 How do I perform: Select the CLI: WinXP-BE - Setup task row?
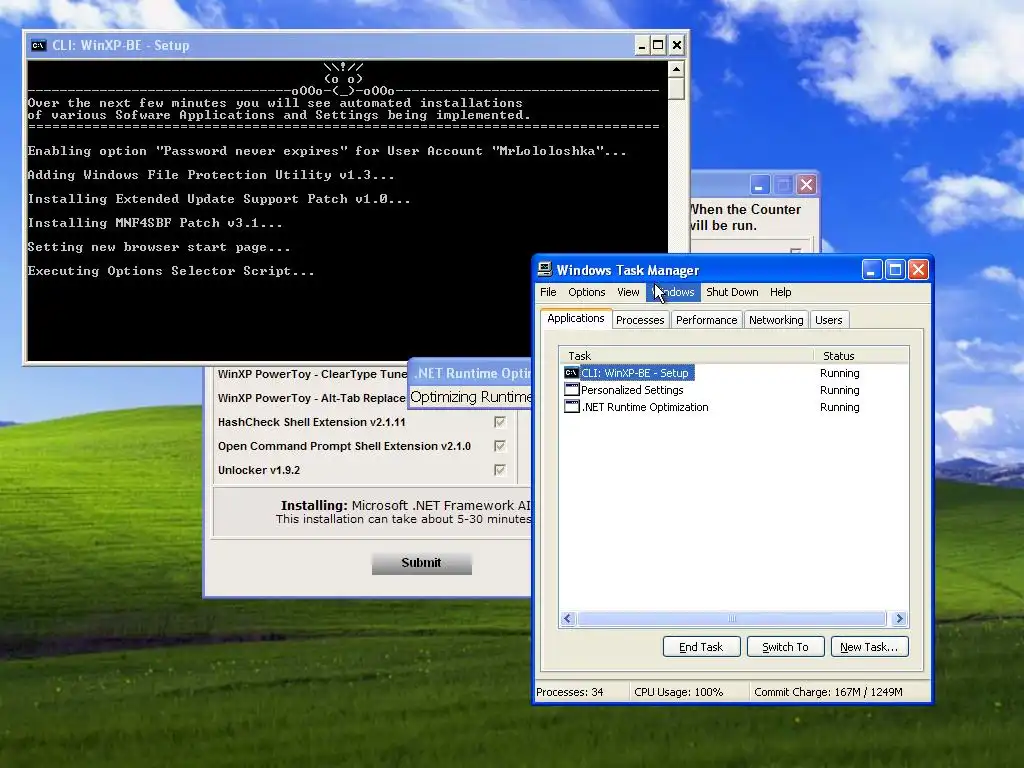click(734, 373)
